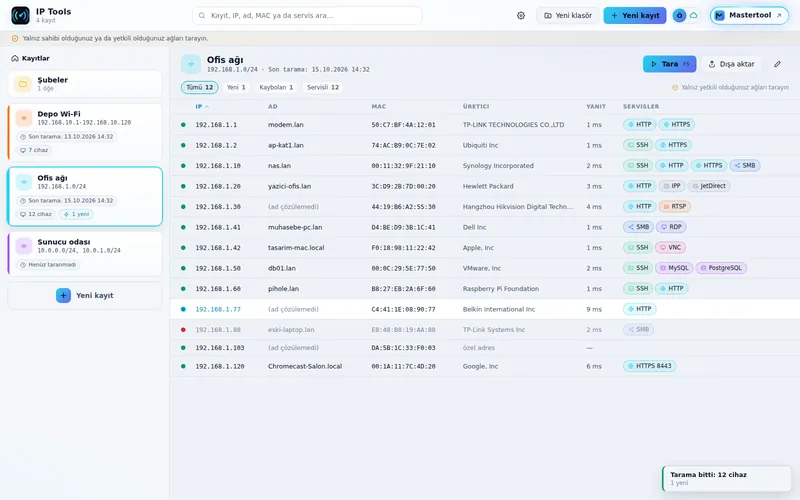Click the 7 cihaz chip on Depo Wi-Fi
This screenshot has height=500, width=800.
(x=34, y=150)
